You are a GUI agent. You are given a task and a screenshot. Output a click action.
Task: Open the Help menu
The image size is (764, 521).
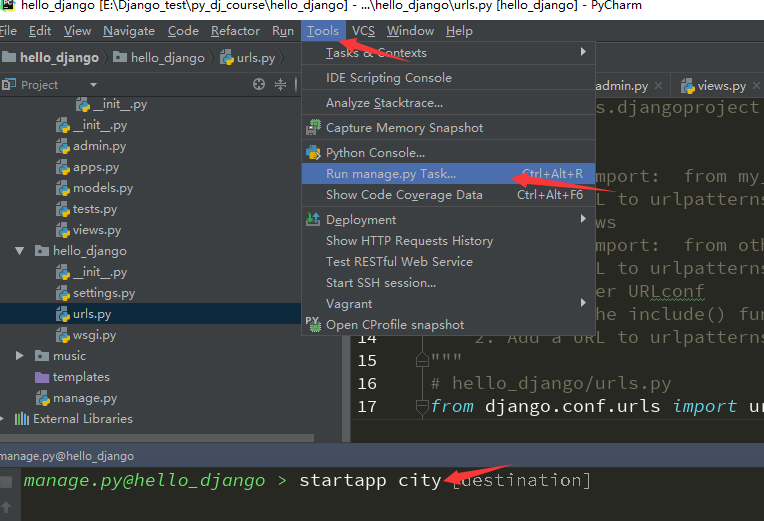459,31
